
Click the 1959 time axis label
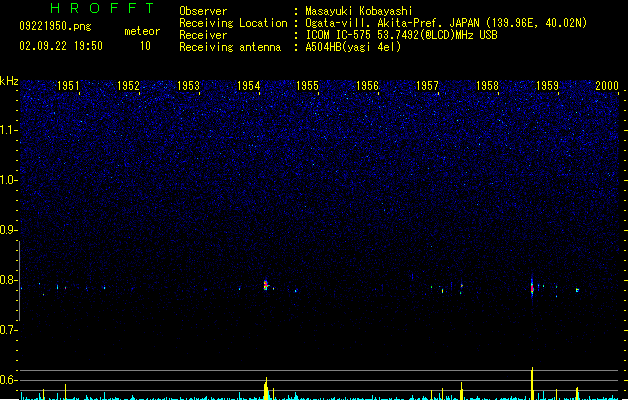tap(547, 85)
